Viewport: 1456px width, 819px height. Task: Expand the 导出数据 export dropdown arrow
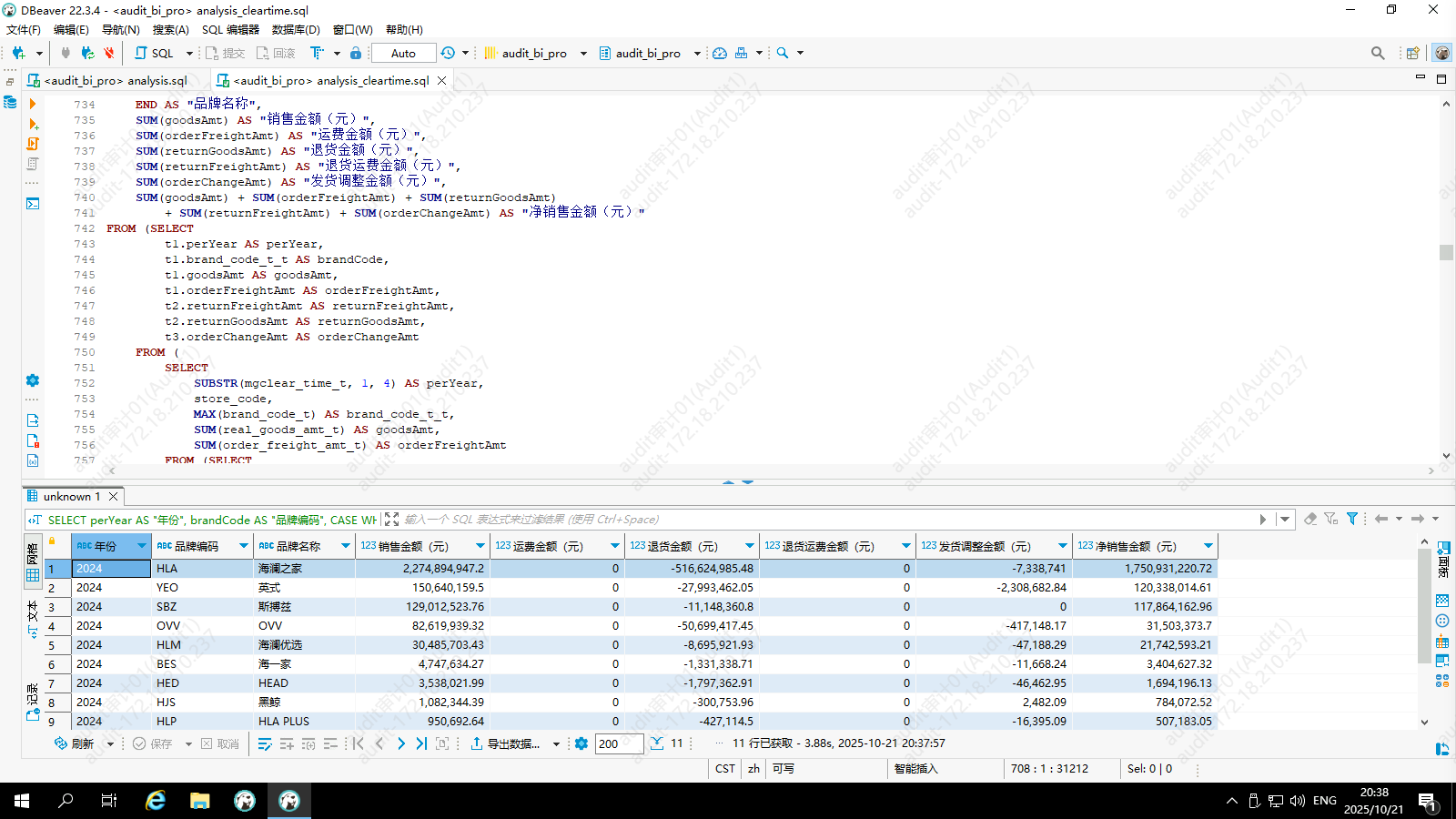(x=556, y=744)
